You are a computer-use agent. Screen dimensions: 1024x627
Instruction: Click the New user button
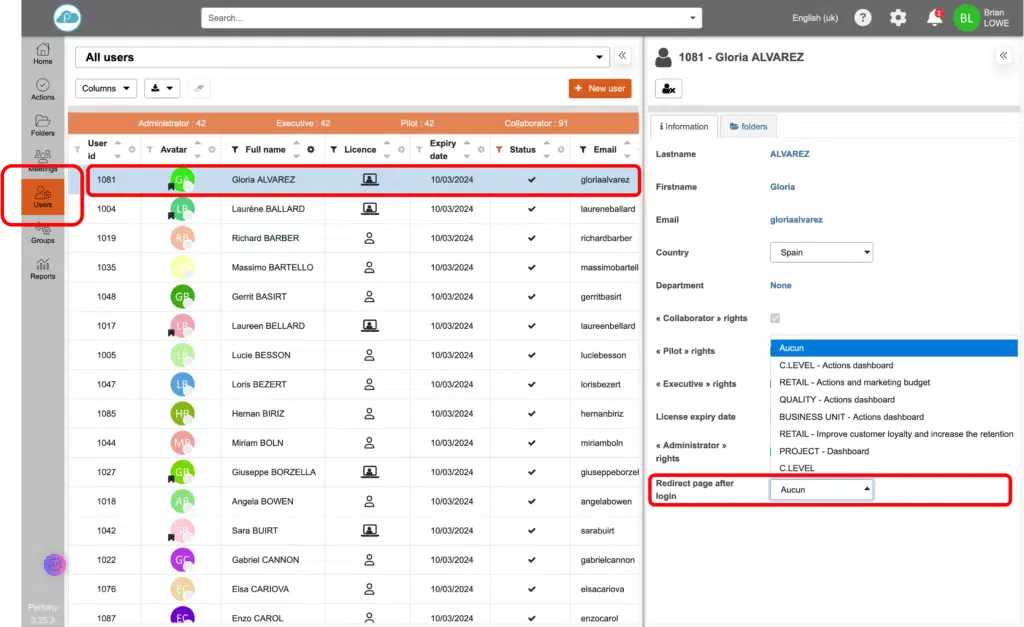600,88
